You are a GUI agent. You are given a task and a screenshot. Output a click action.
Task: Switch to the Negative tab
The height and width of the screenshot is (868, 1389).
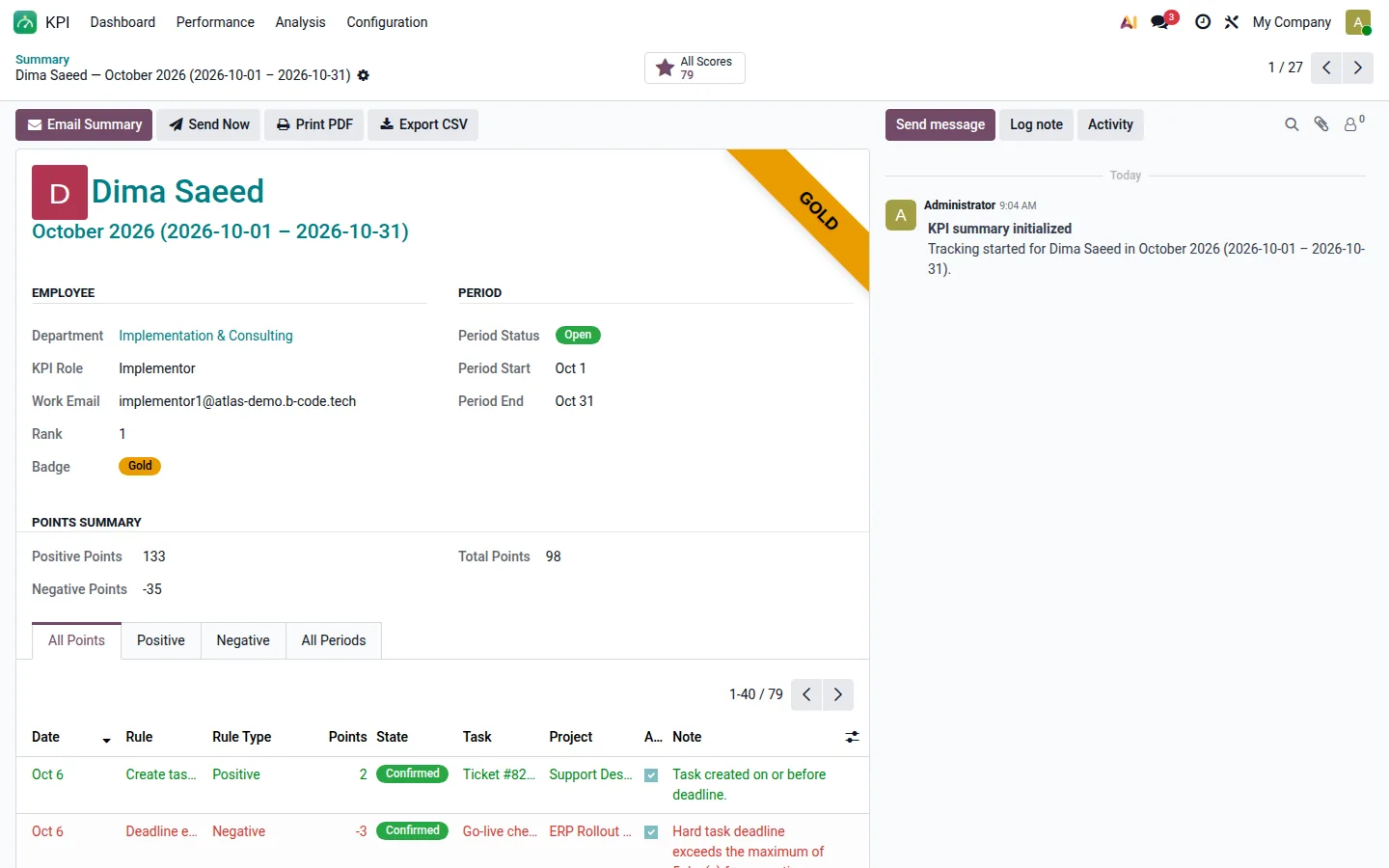point(243,640)
